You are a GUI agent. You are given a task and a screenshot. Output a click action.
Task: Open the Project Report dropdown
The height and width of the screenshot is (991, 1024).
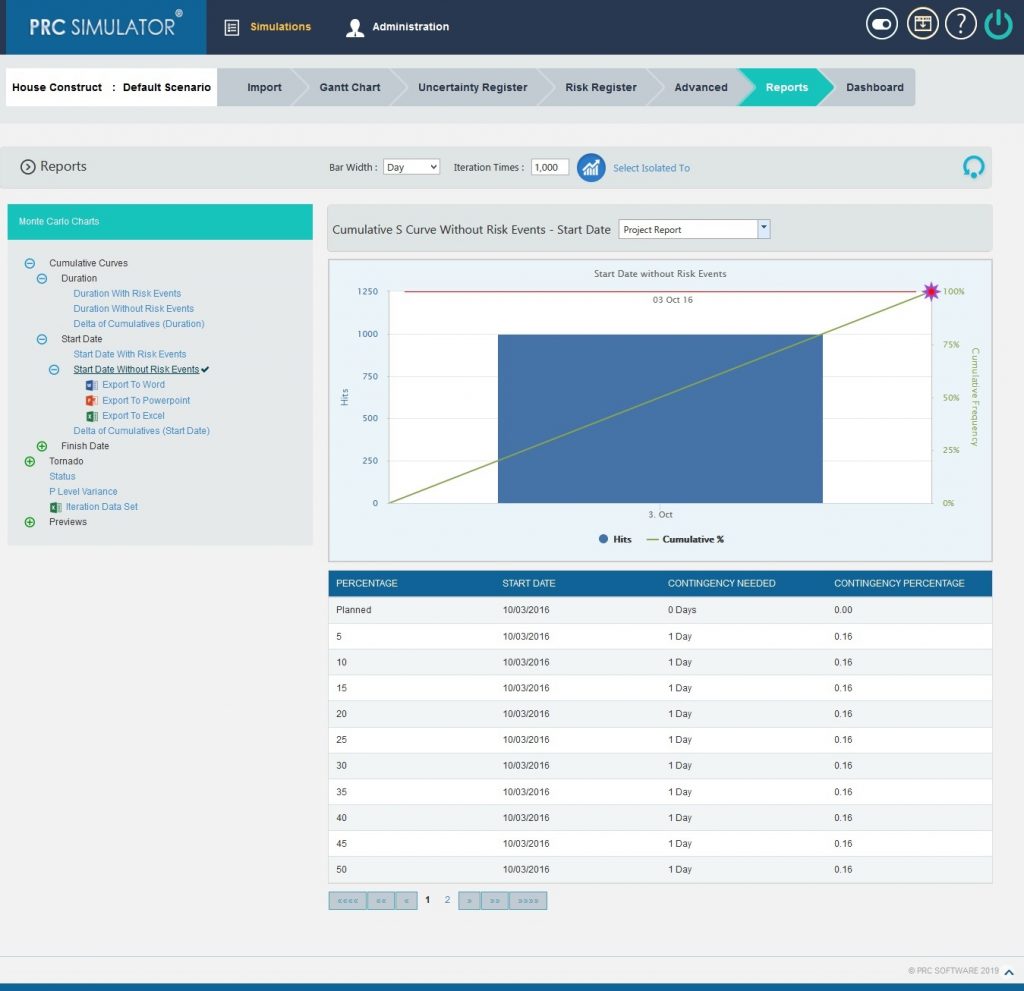pos(694,229)
